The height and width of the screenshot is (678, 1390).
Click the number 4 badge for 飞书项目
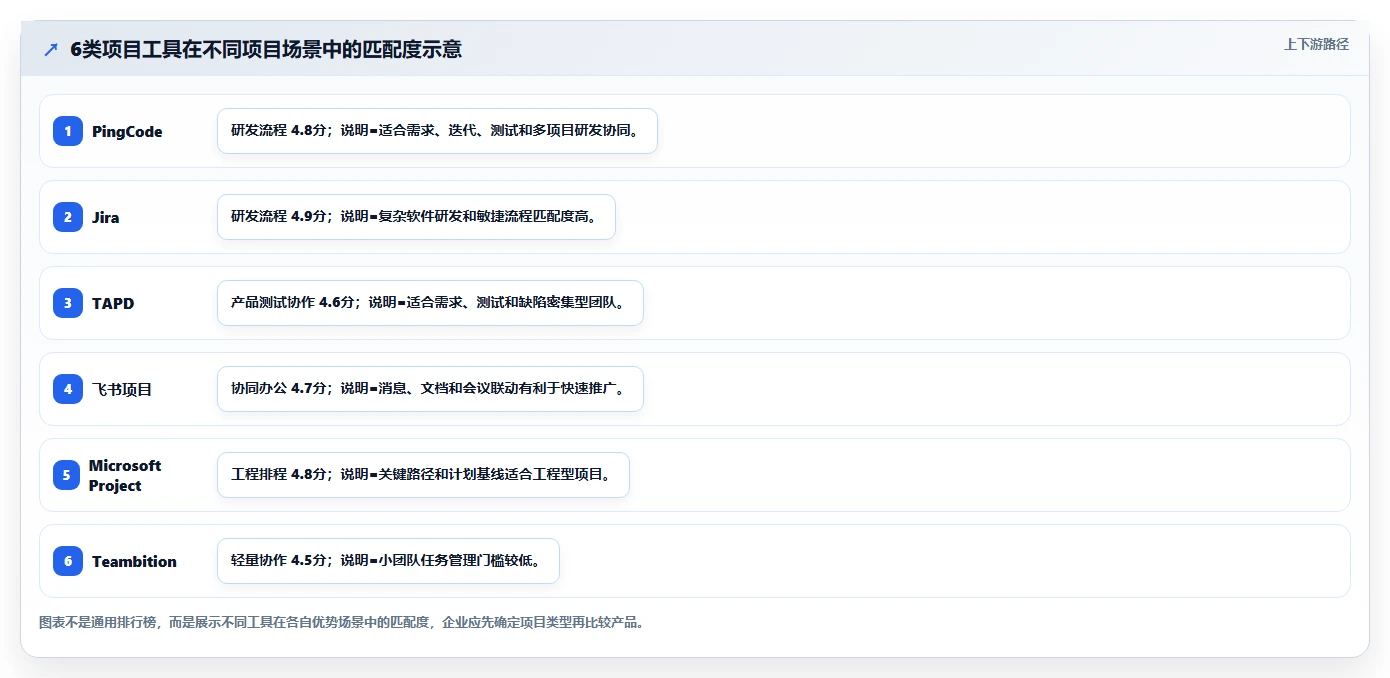[x=68, y=389]
